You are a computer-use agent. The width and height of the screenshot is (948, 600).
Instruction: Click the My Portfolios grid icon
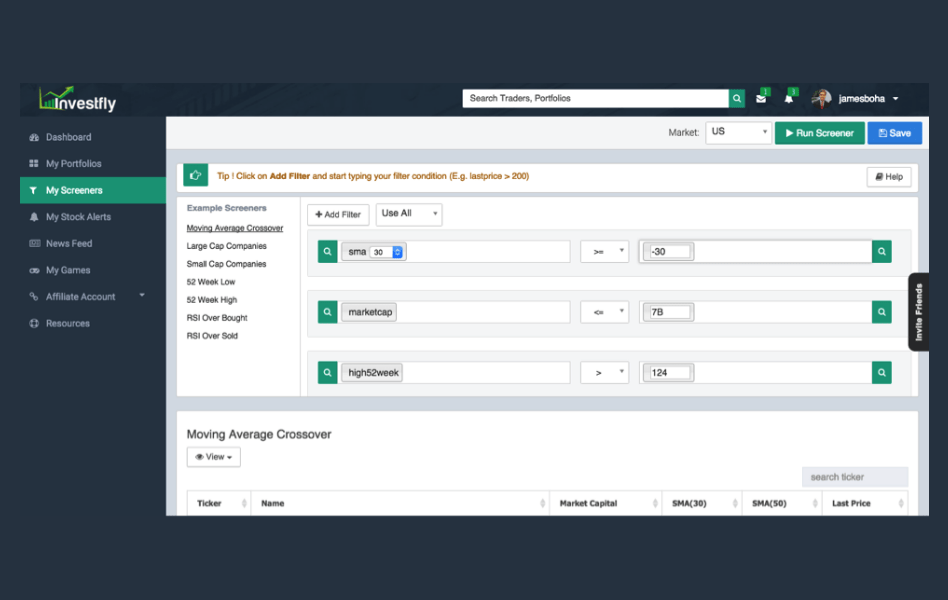(x=34, y=163)
